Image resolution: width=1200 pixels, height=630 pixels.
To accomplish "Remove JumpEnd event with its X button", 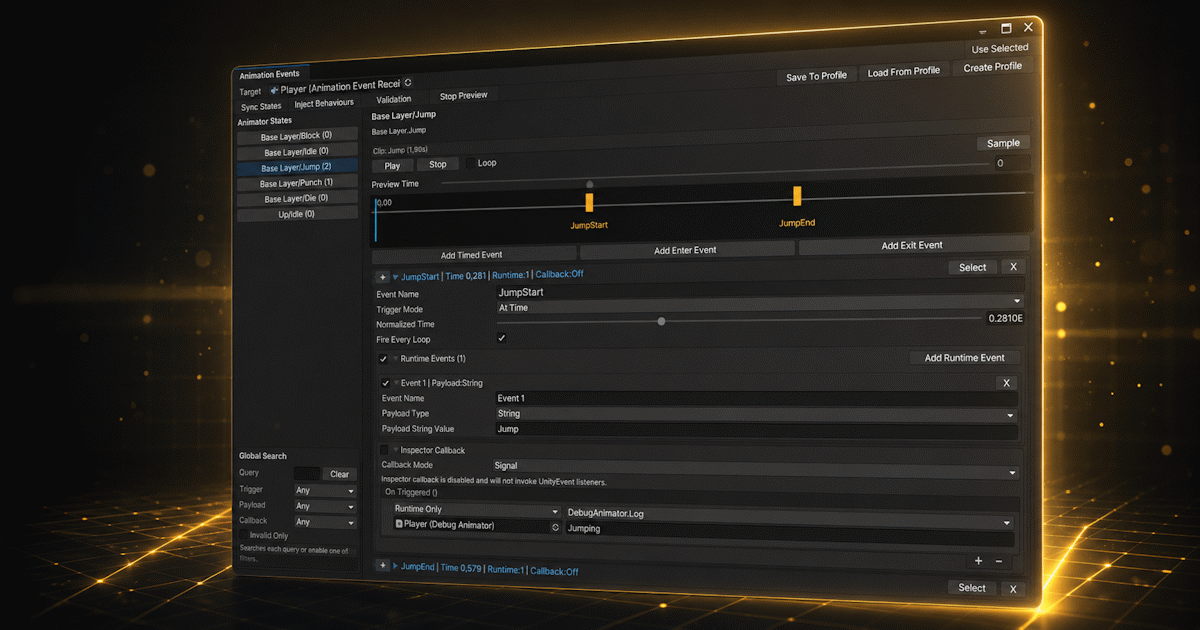I will pyautogui.click(x=1013, y=589).
